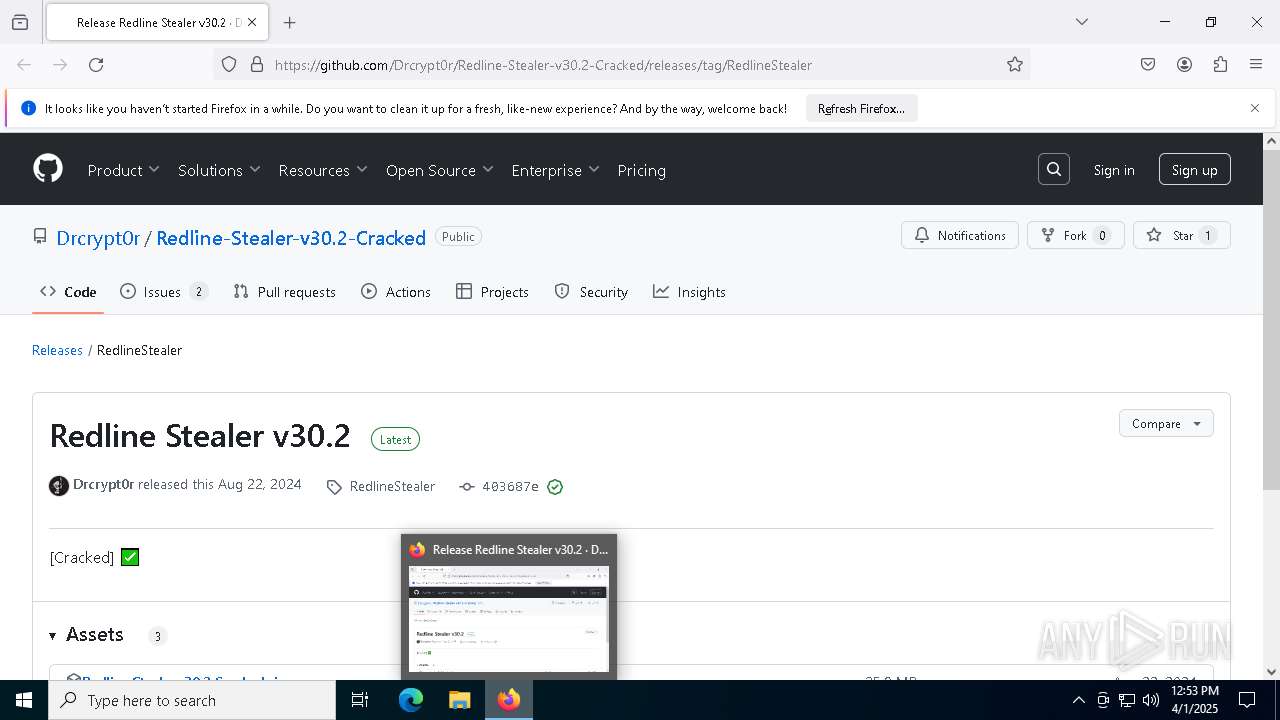
Task: Open the Firefox View icon in tab bar
Action: pyautogui.click(x=20, y=22)
